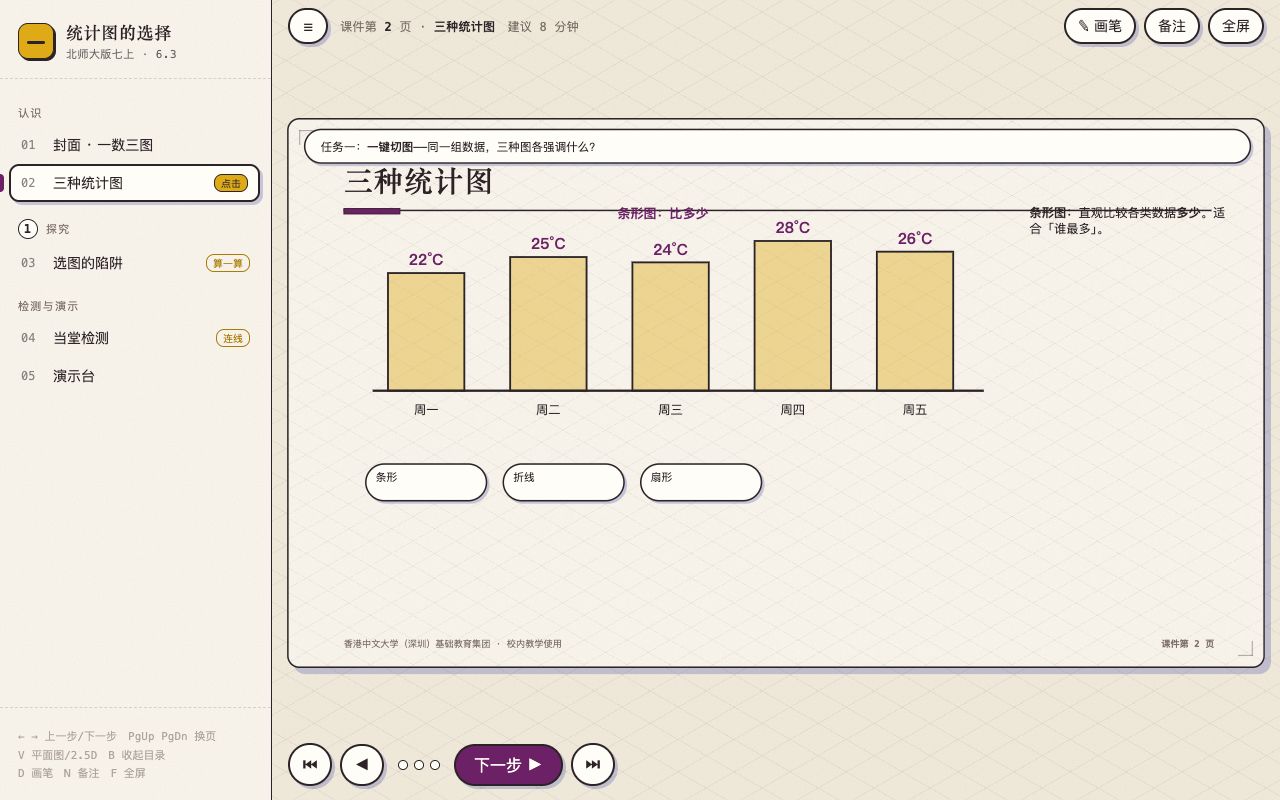Screen dimensions: 1280x800
Task: Open slide 01 封面・一数三图
Action: click(x=135, y=145)
